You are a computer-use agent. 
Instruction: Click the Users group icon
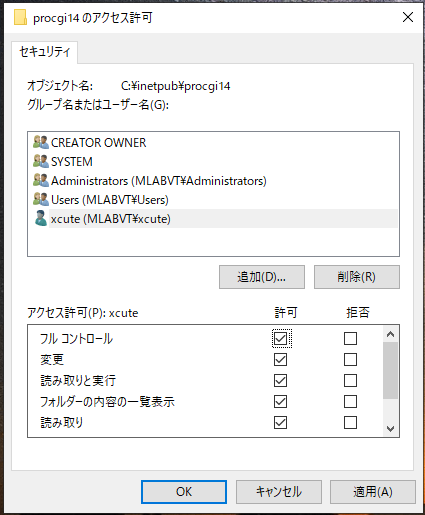coord(41,199)
